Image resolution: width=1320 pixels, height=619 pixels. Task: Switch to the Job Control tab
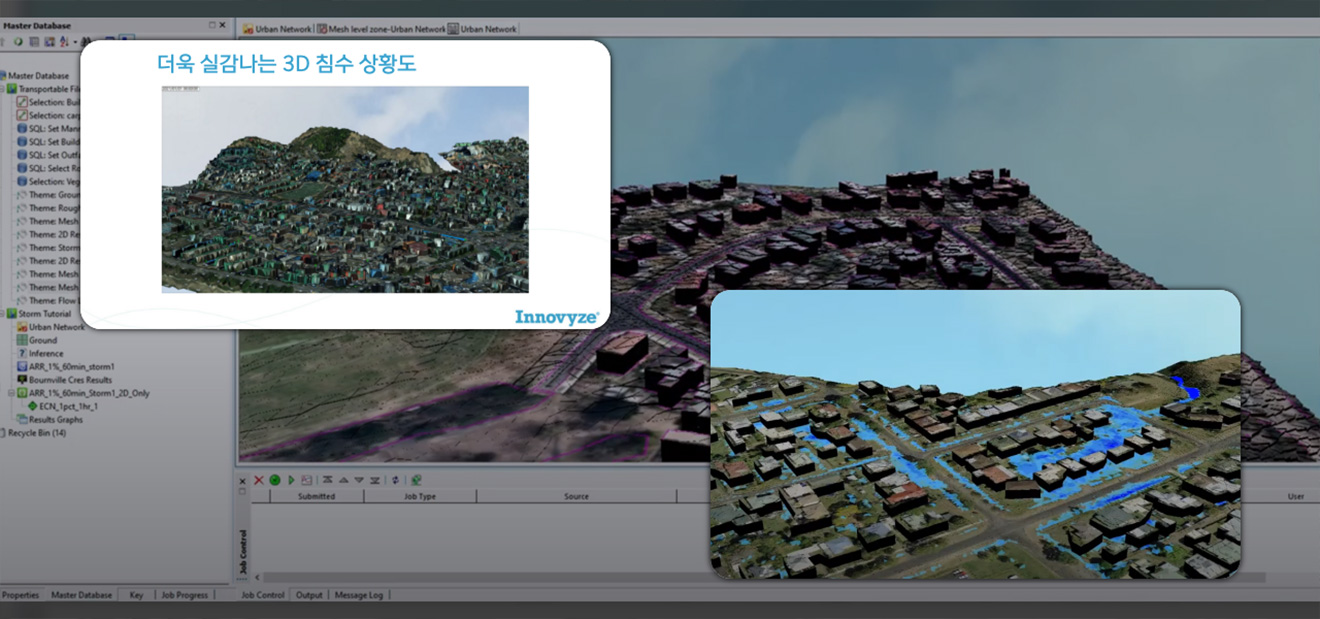tap(263, 595)
